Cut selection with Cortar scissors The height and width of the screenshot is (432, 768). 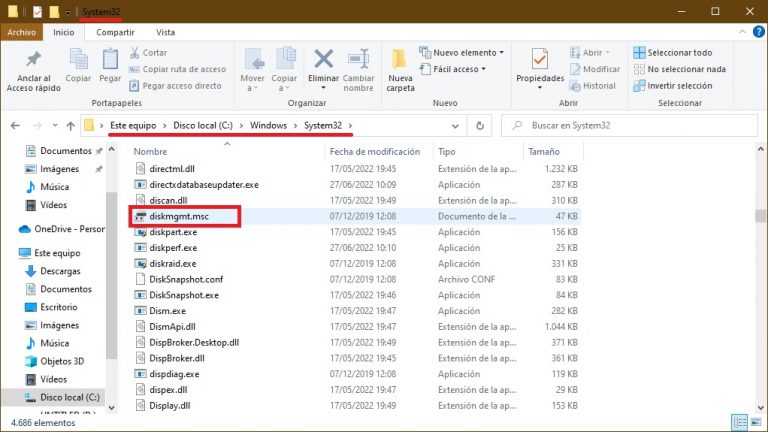tap(148, 52)
